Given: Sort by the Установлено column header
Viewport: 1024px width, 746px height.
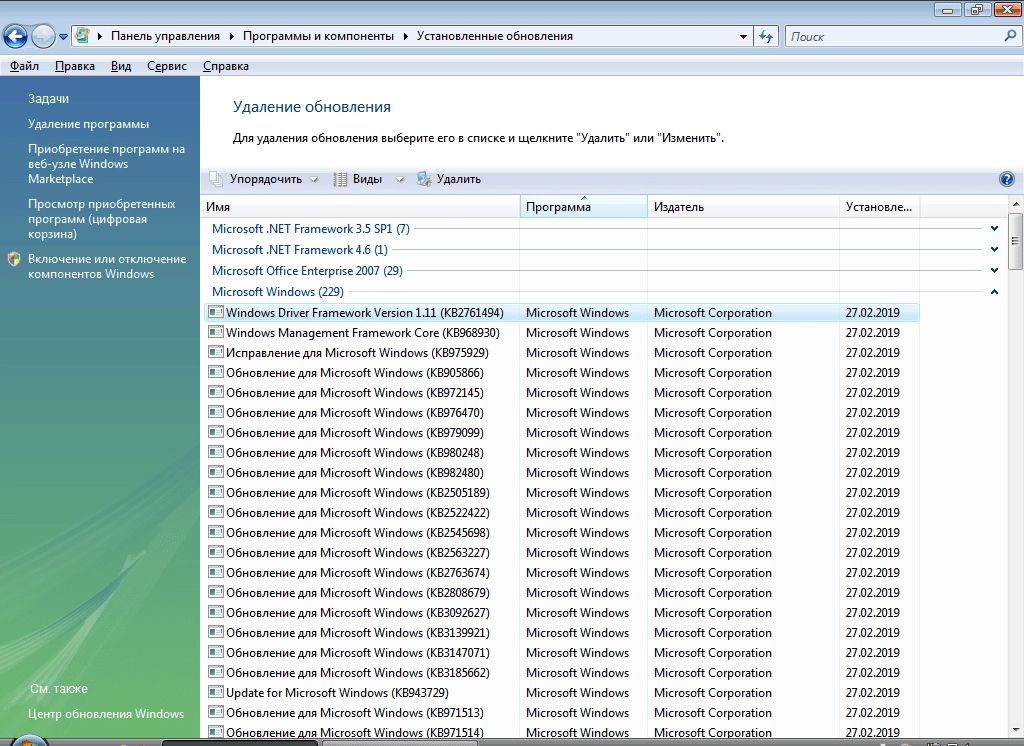Looking at the screenshot, I should (x=879, y=207).
